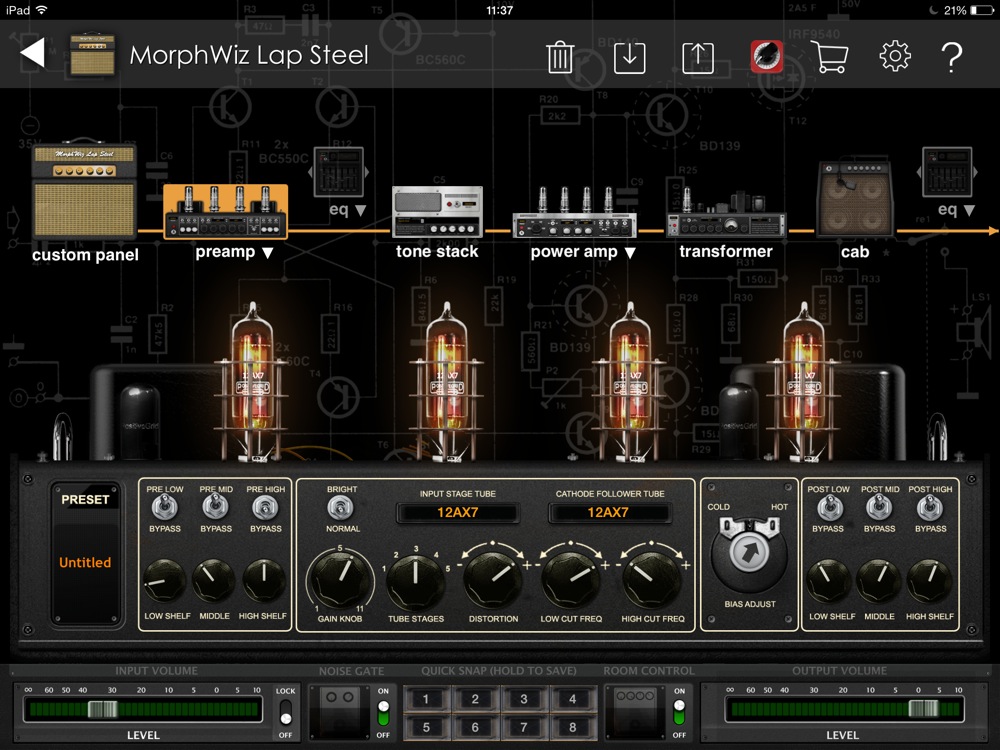Open the Untitled preset display
Screen dimensions: 1000x750
pyautogui.click(x=85, y=562)
